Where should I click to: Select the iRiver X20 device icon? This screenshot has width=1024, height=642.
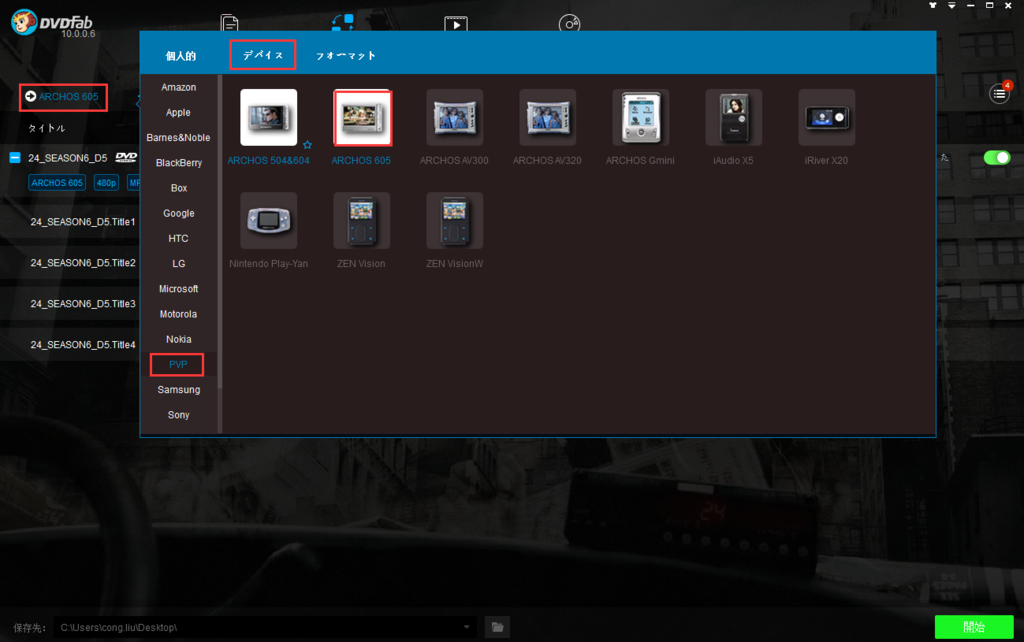point(827,118)
